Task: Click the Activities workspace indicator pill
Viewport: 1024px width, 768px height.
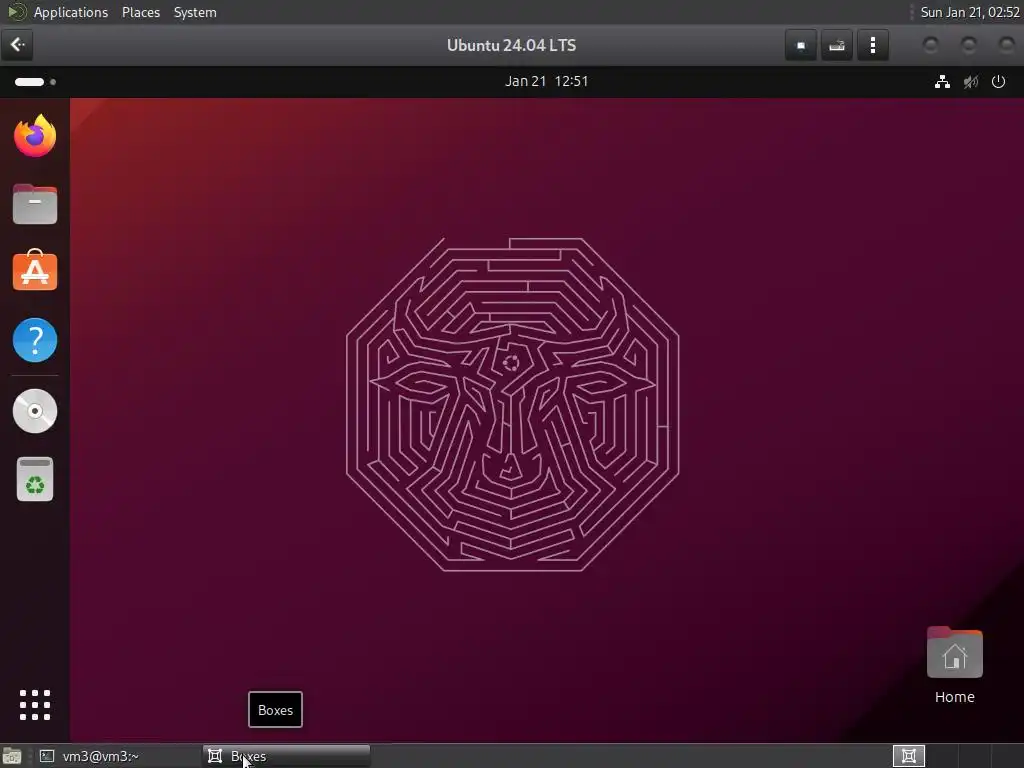Action: tap(35, 82)
